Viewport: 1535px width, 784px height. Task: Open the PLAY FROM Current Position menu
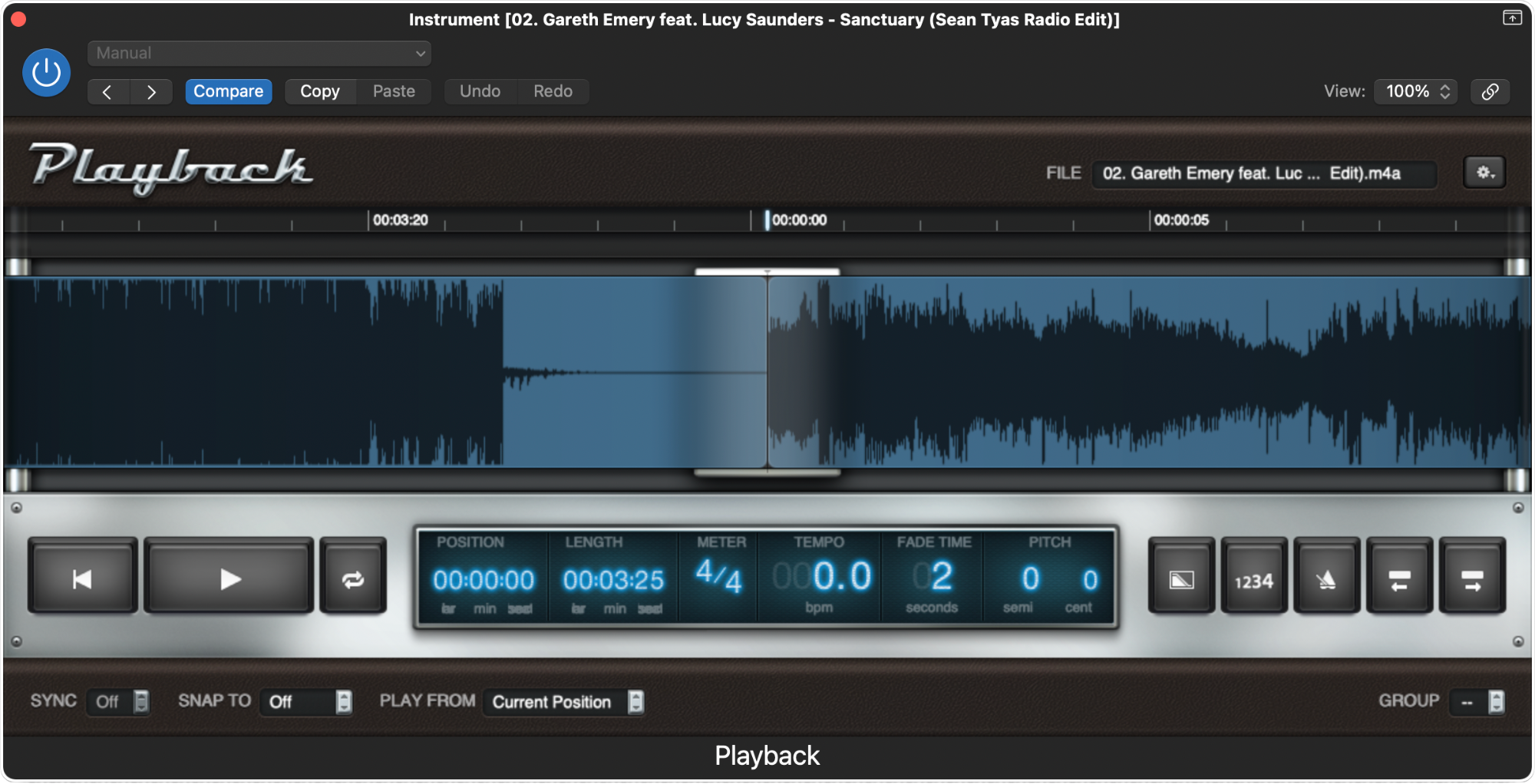click(564, 701)
